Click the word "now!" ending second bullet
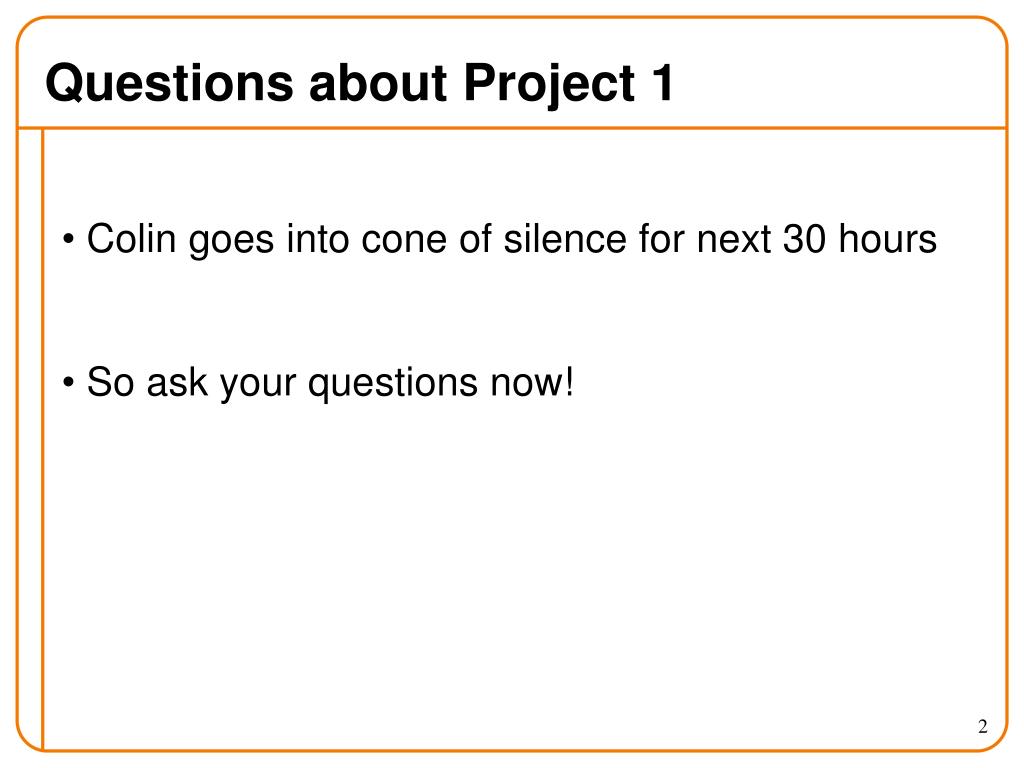This screenshot has width=1024, height=768. tap(532, 382)
